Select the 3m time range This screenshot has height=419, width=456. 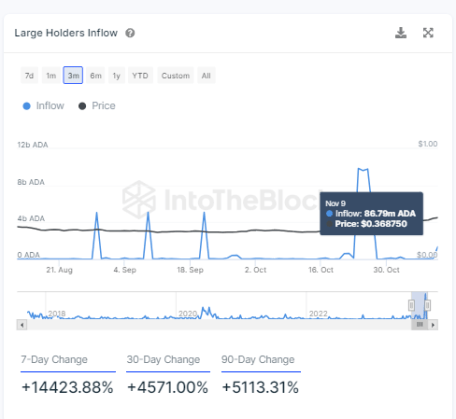pyautogui.click(x=73, y=75)
